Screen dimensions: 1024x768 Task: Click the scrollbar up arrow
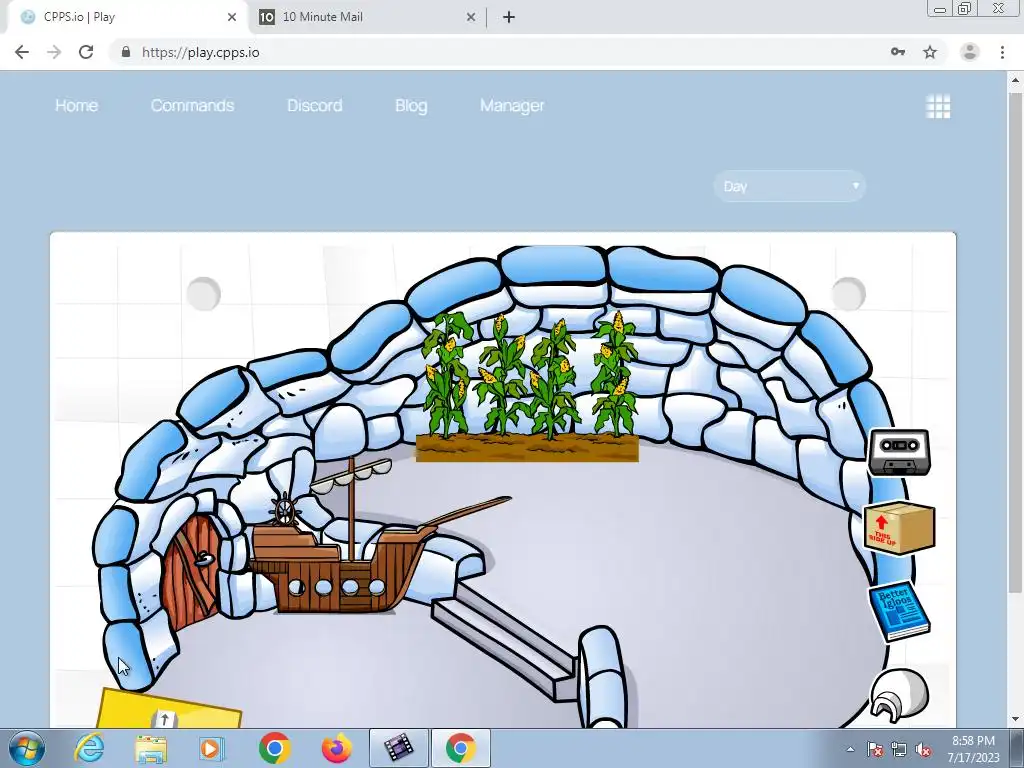click(1015, 82)
